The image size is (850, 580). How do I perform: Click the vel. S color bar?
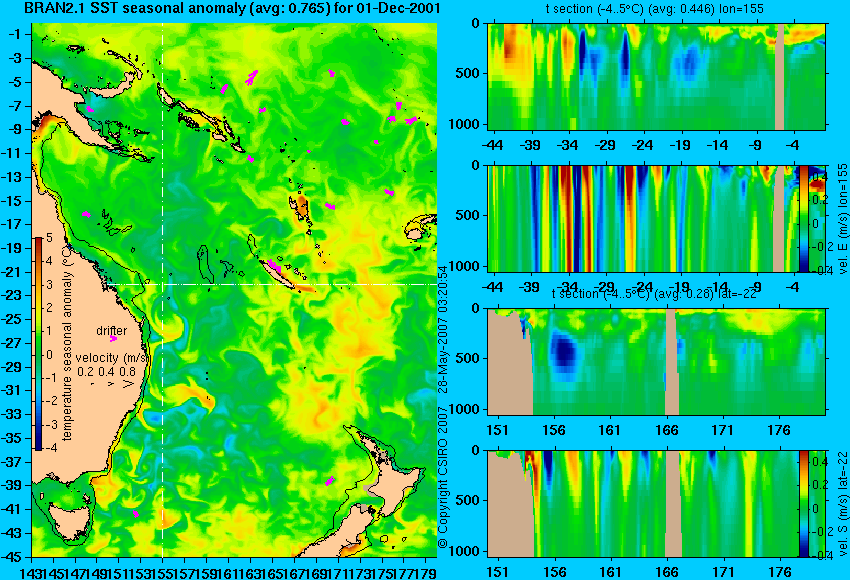pos(804,504)
